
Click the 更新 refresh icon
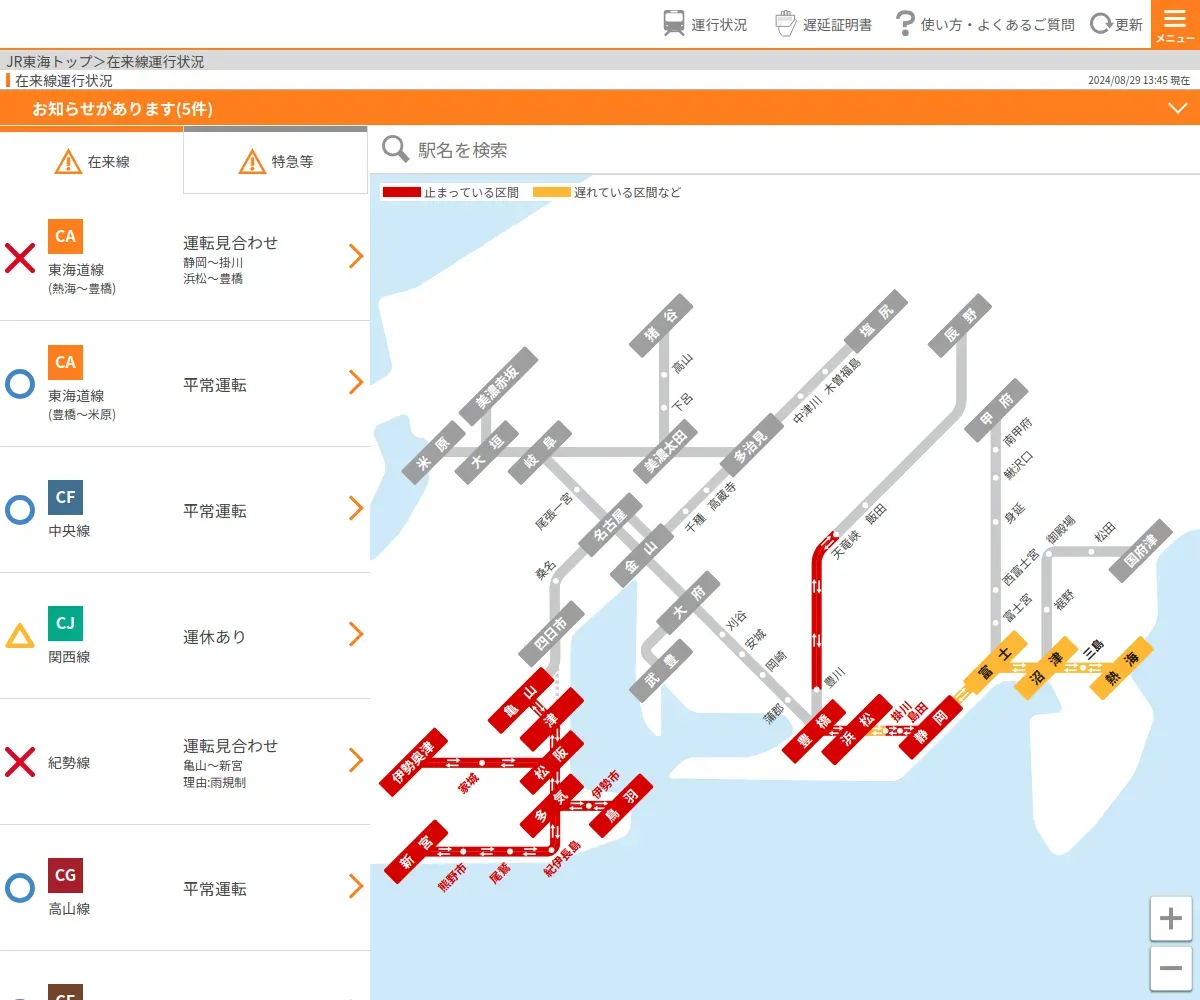pos(1101,24)
